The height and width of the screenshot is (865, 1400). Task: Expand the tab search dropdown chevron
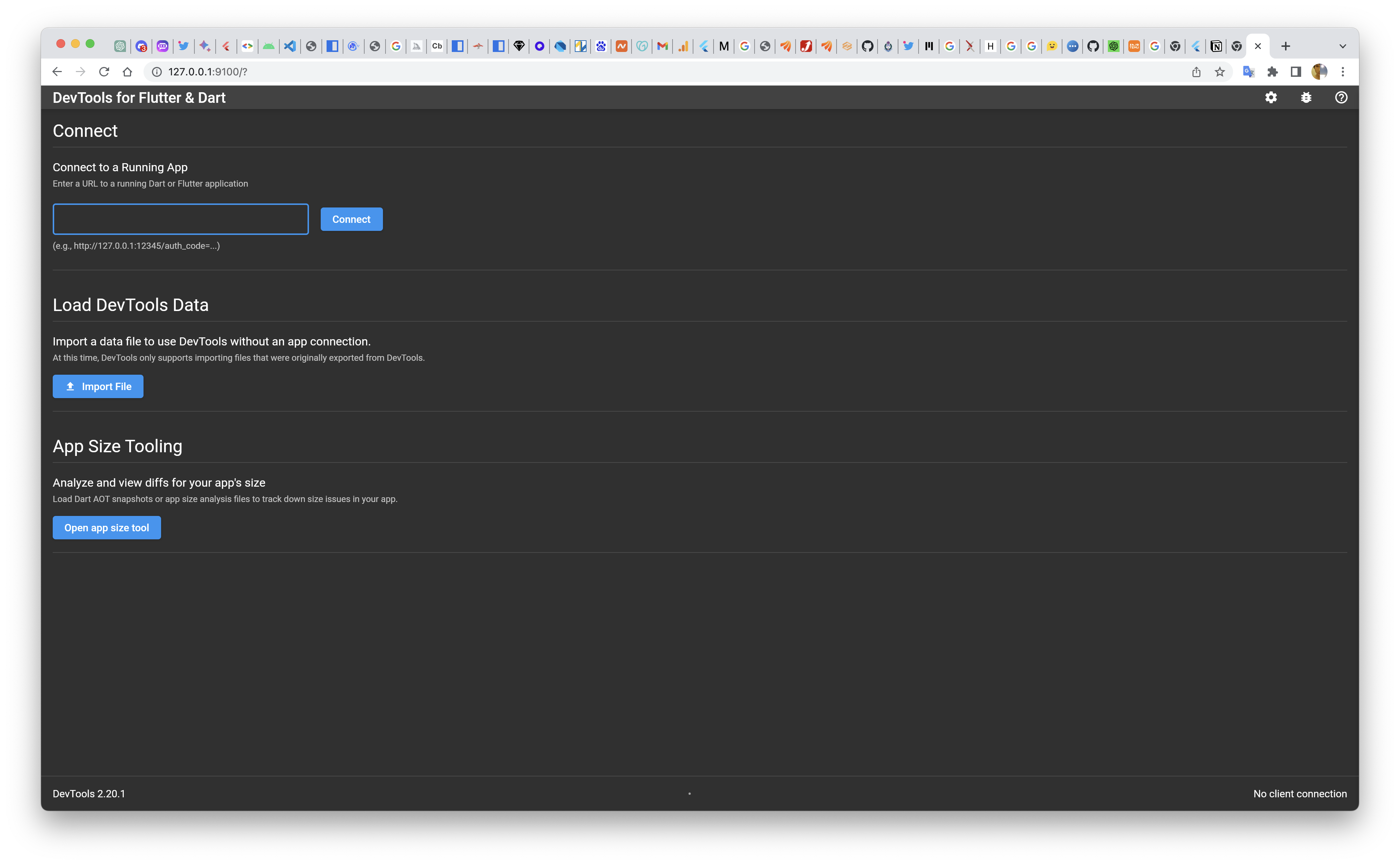pos(1343,46)
